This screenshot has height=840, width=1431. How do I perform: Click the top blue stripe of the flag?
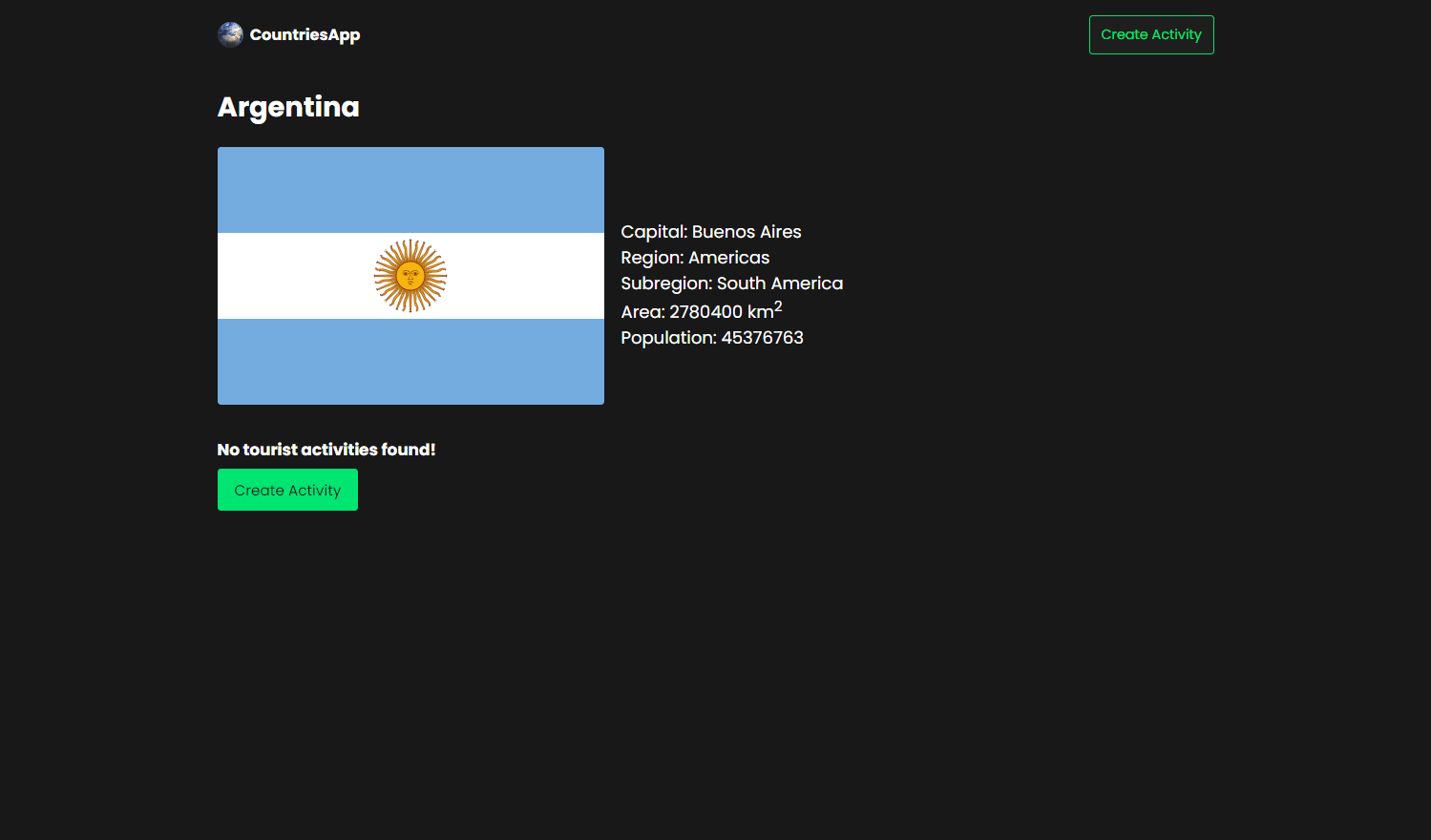[410, 188]
